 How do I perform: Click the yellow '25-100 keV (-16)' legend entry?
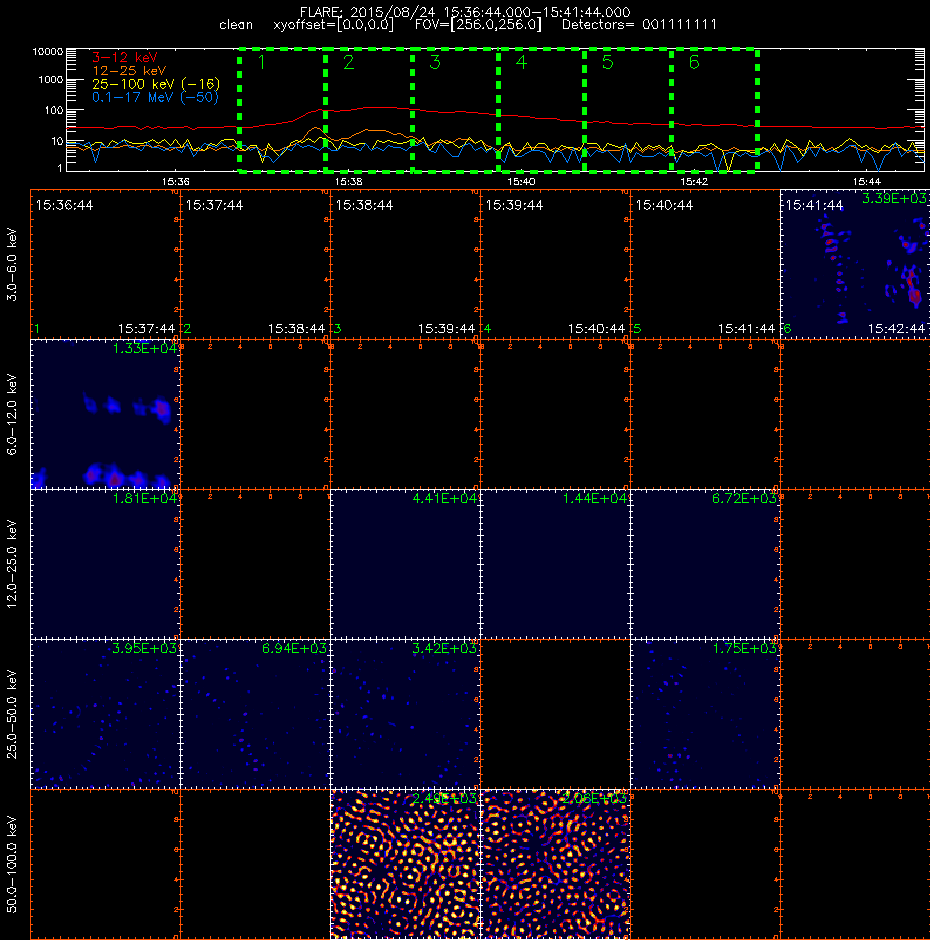pyautogui.click(x=156, y=84)
